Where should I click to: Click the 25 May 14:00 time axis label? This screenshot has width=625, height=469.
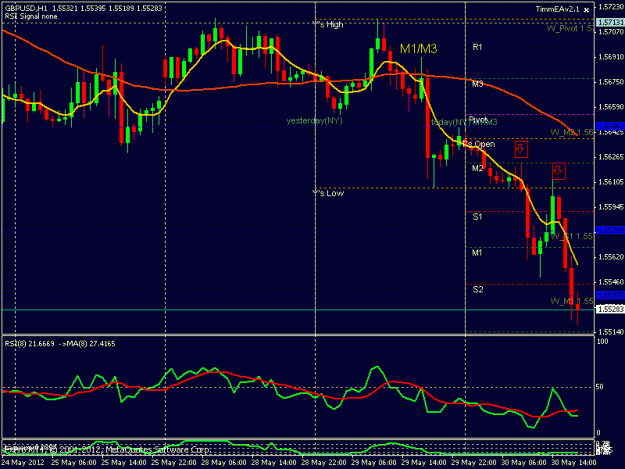pyautogui.click(x=124, y=463)
